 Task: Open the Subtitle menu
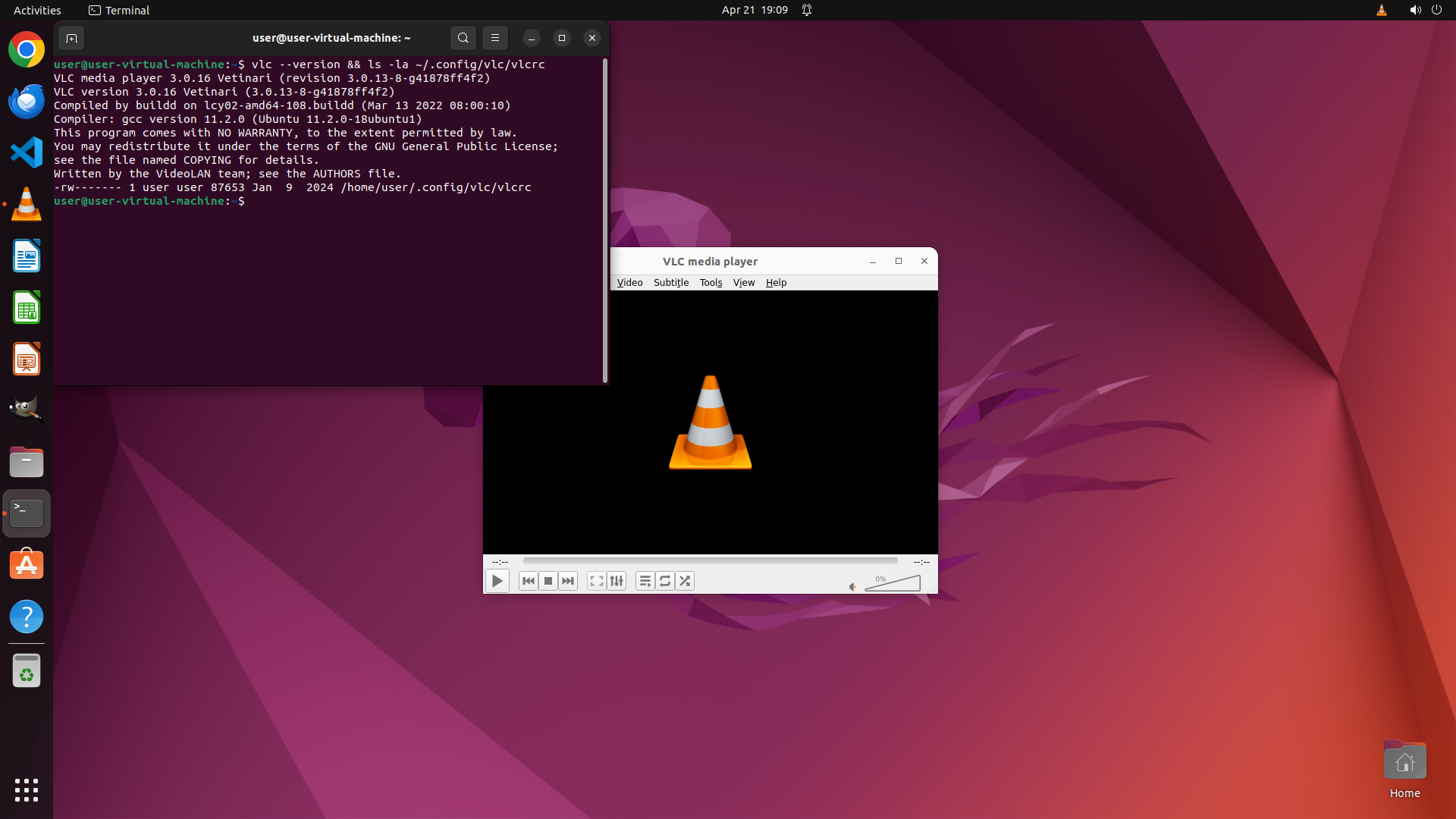point(671,282)
